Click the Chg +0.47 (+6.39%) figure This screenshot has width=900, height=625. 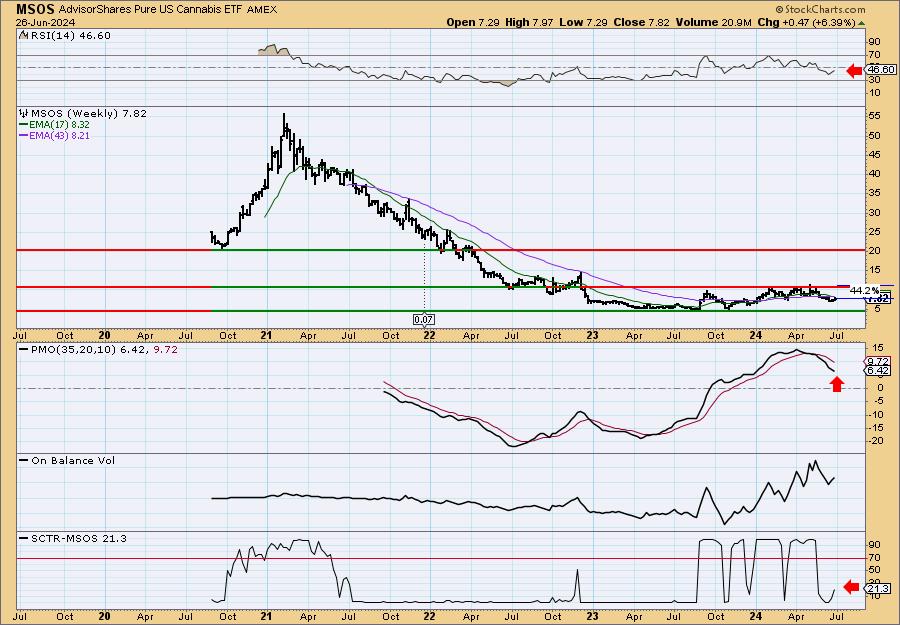810,22
